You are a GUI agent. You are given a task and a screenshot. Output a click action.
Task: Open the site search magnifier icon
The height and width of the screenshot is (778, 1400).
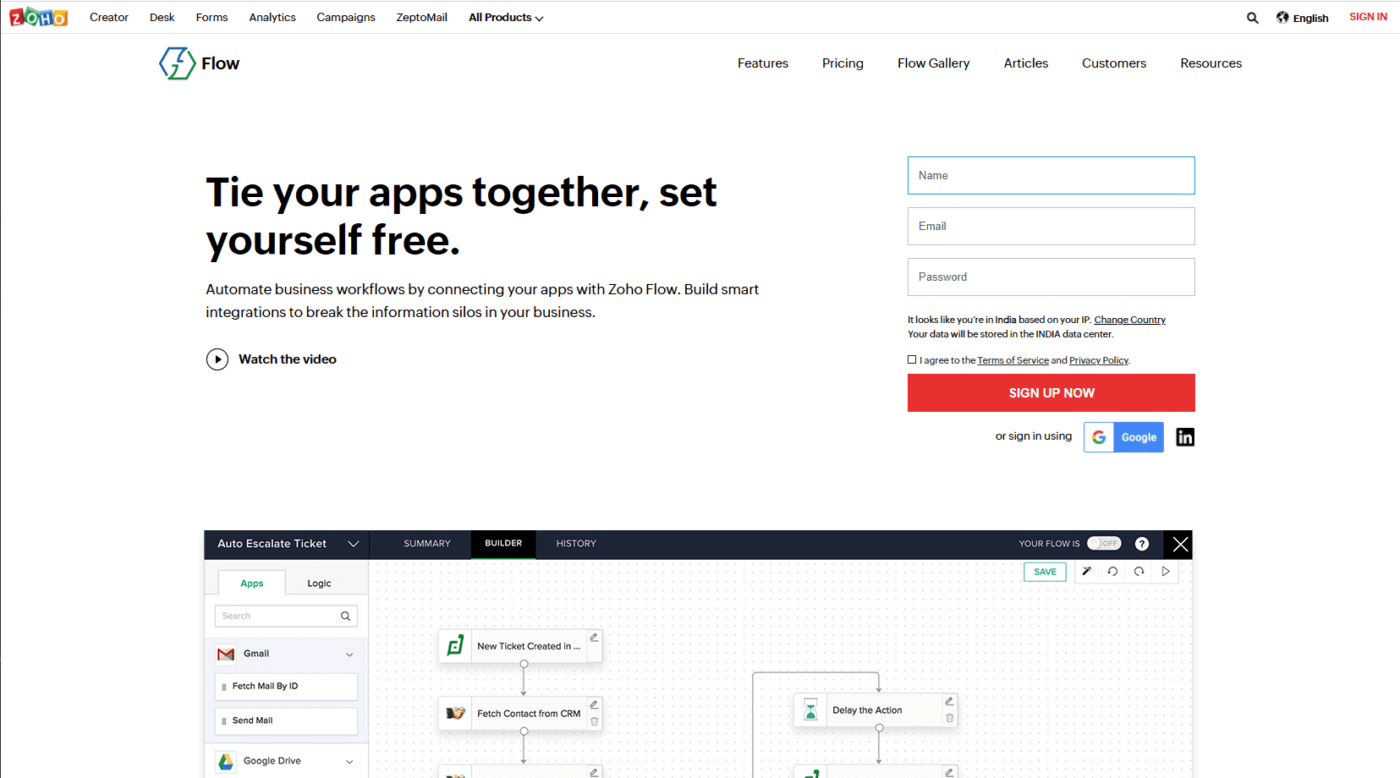point(1252,18)
